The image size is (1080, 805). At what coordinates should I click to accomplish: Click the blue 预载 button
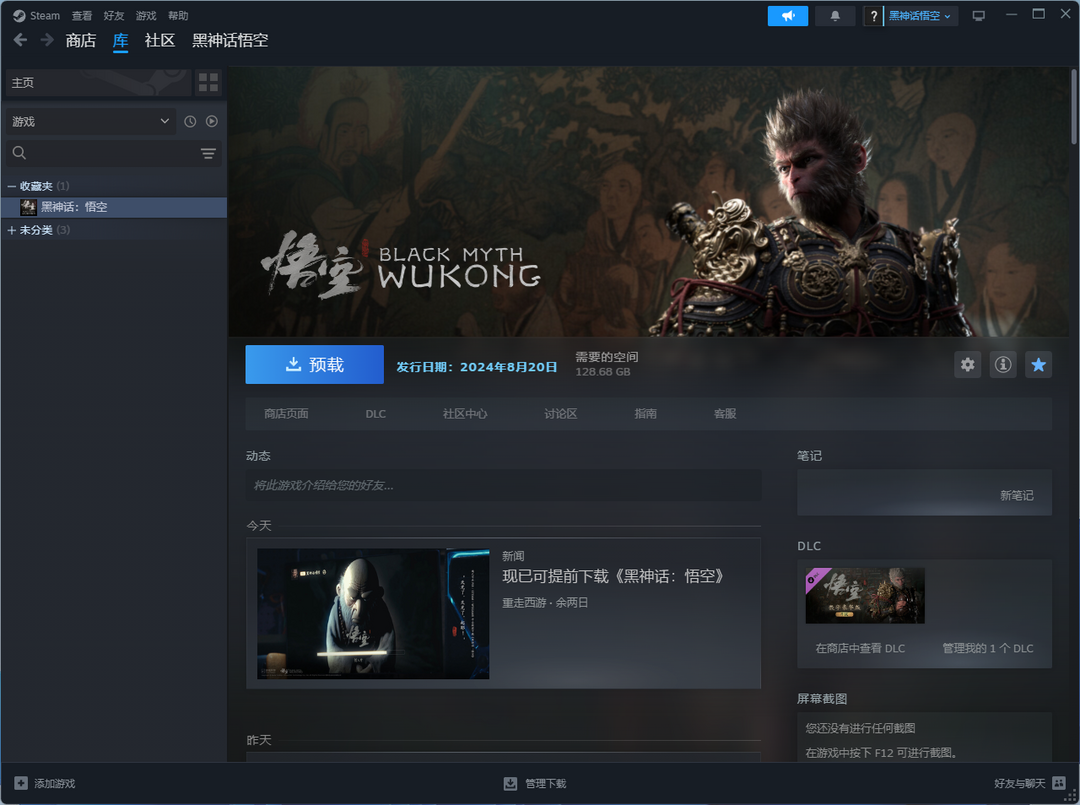pyautogui.click(x=314, y=365)
